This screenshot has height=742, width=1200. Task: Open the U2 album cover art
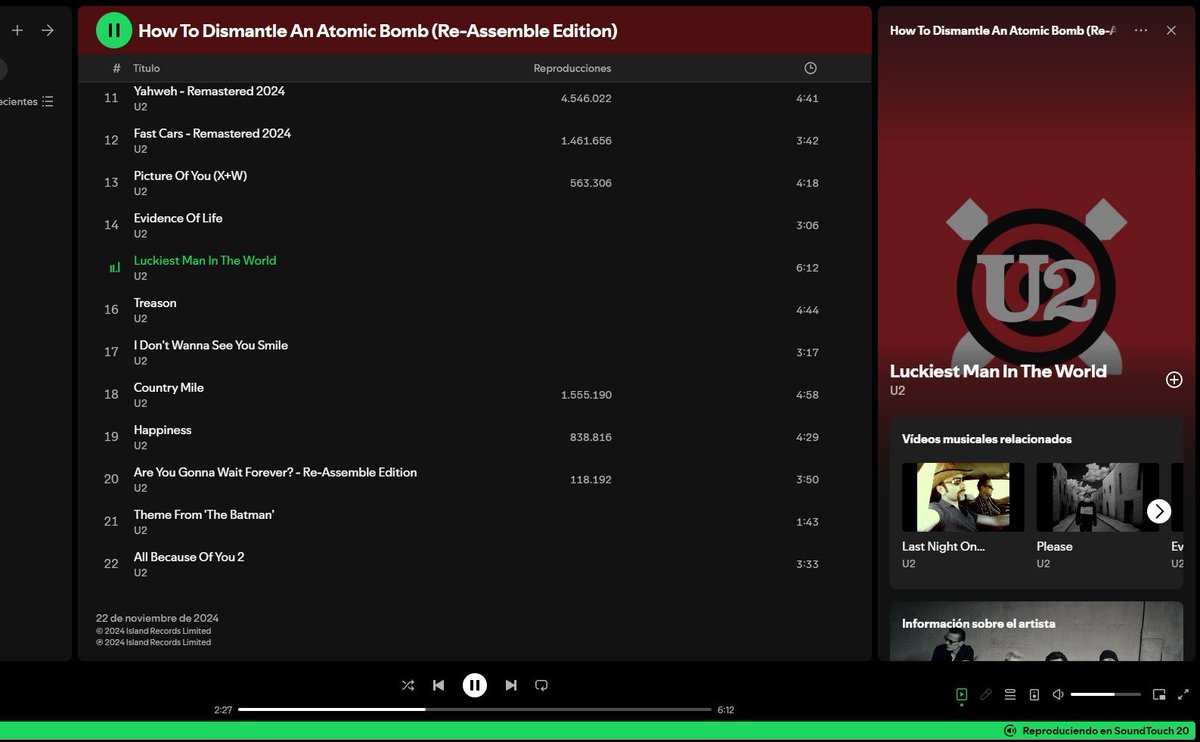click(x=1036, y=286)
